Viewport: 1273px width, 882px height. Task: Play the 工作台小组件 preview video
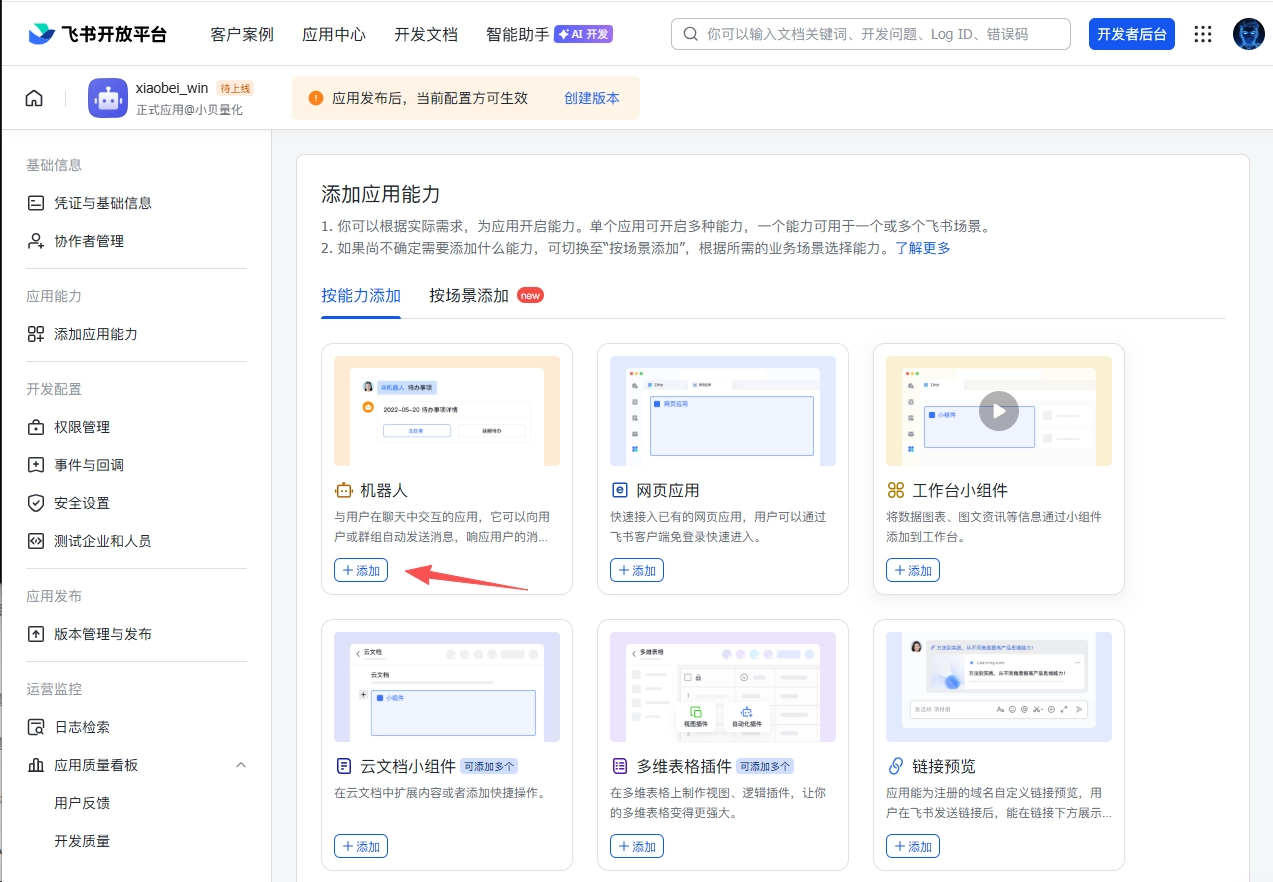pyautogui.click(x=998, y=411)
